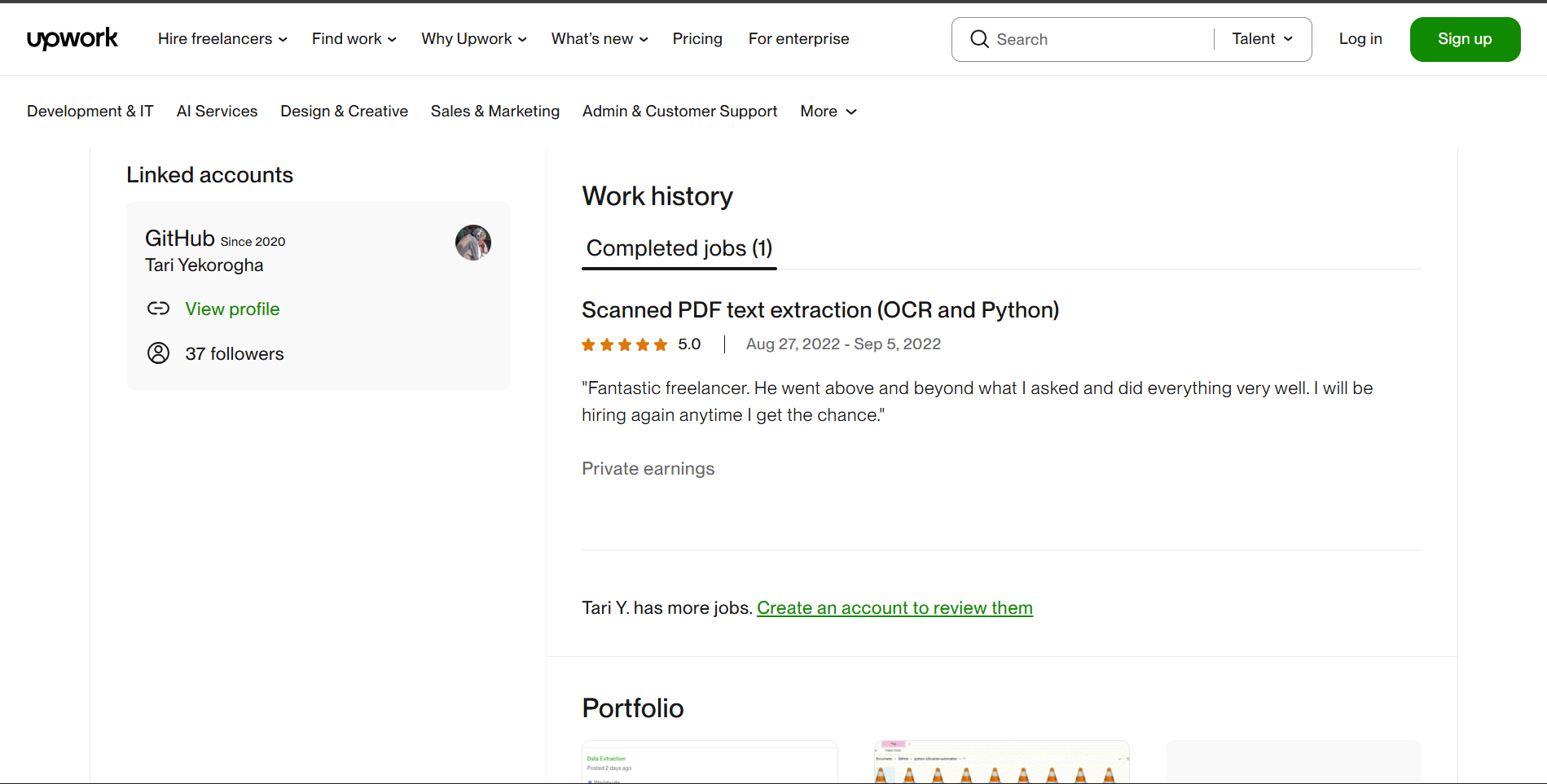The image size is (1547, 784).
Task: Open the Talent dropdown
Action: (x=1260, y=38)
